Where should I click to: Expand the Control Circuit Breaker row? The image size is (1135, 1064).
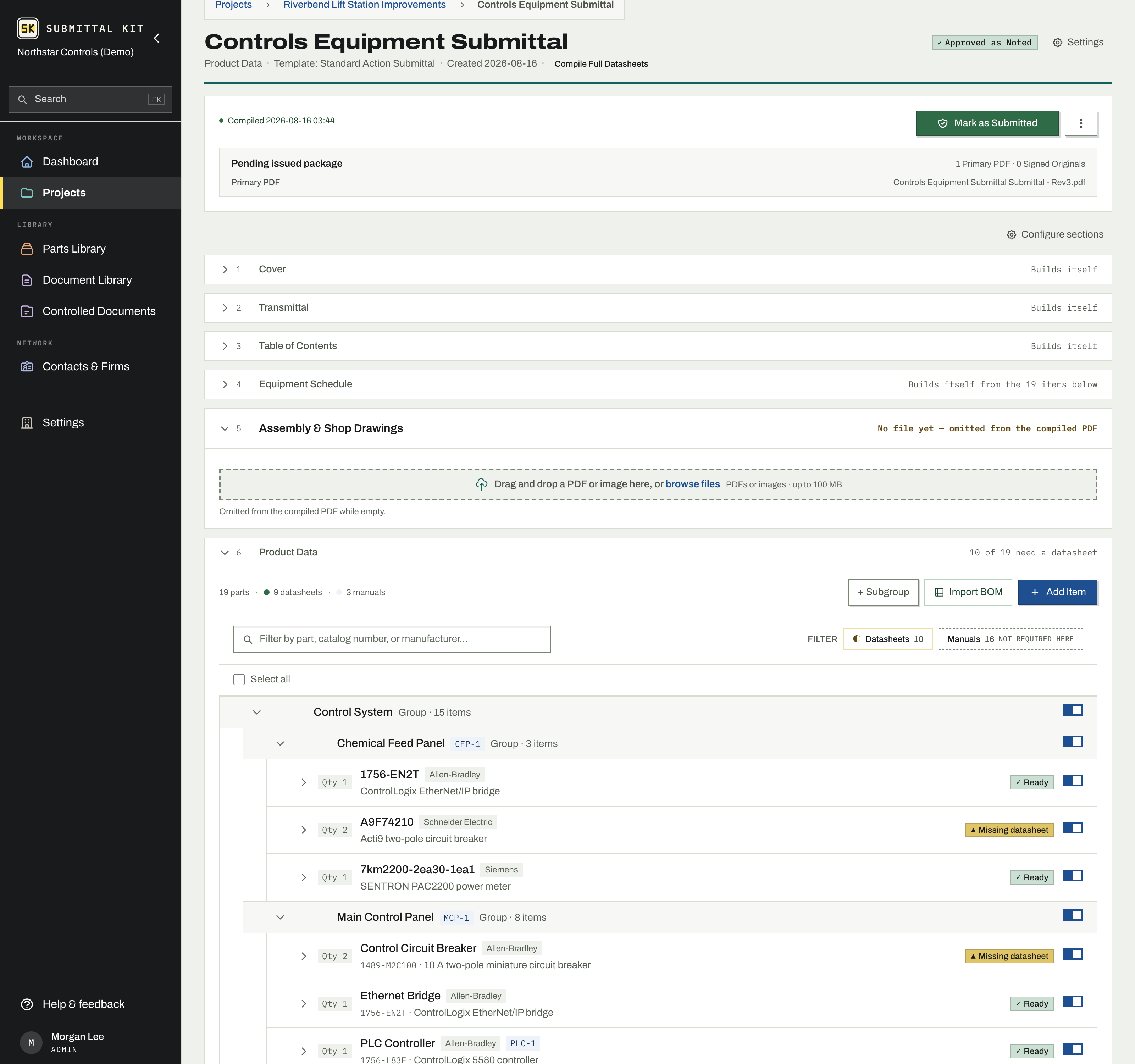(x=303, y=956)
